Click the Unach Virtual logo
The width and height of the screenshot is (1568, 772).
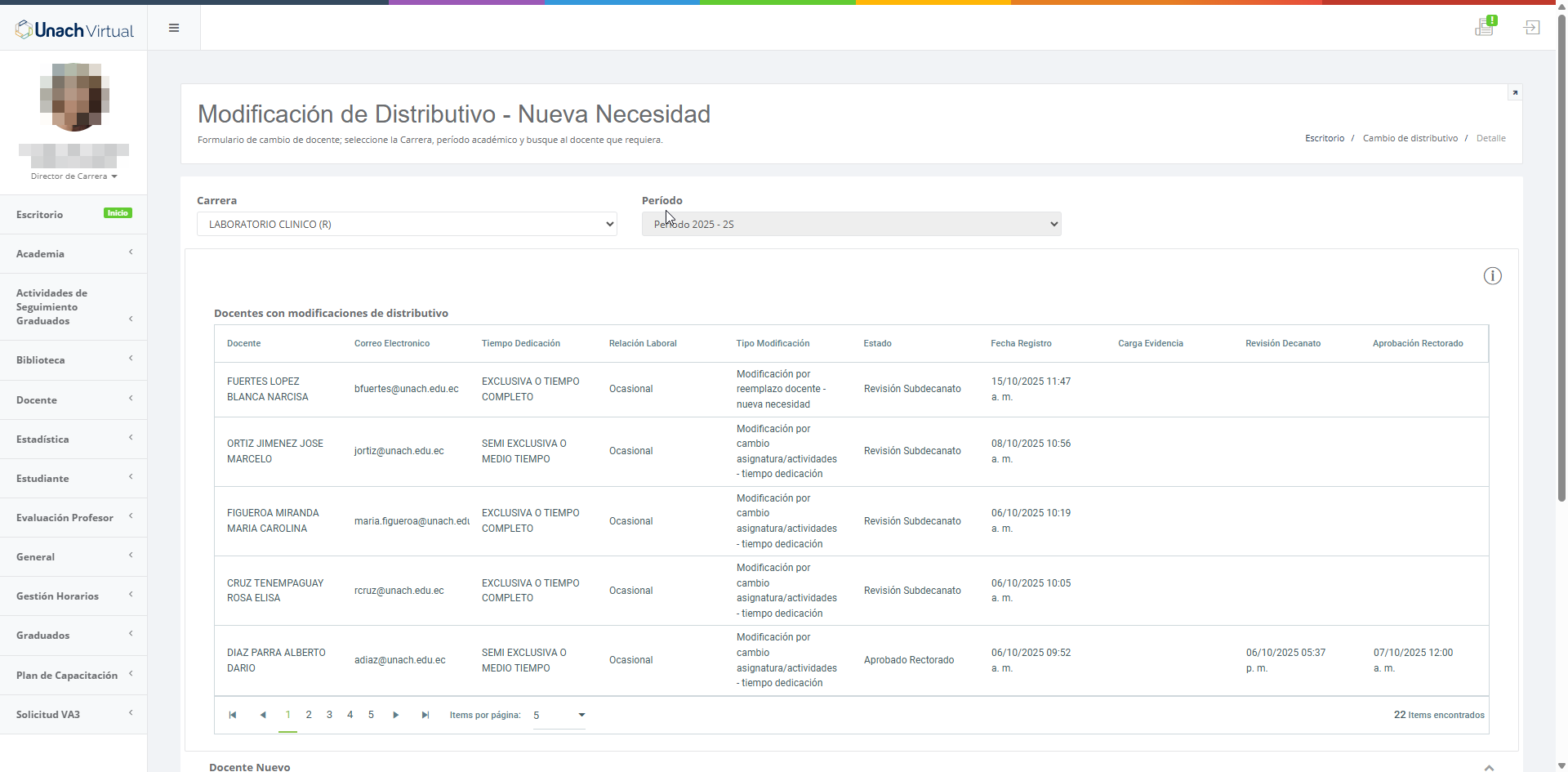tap(74, 30)
